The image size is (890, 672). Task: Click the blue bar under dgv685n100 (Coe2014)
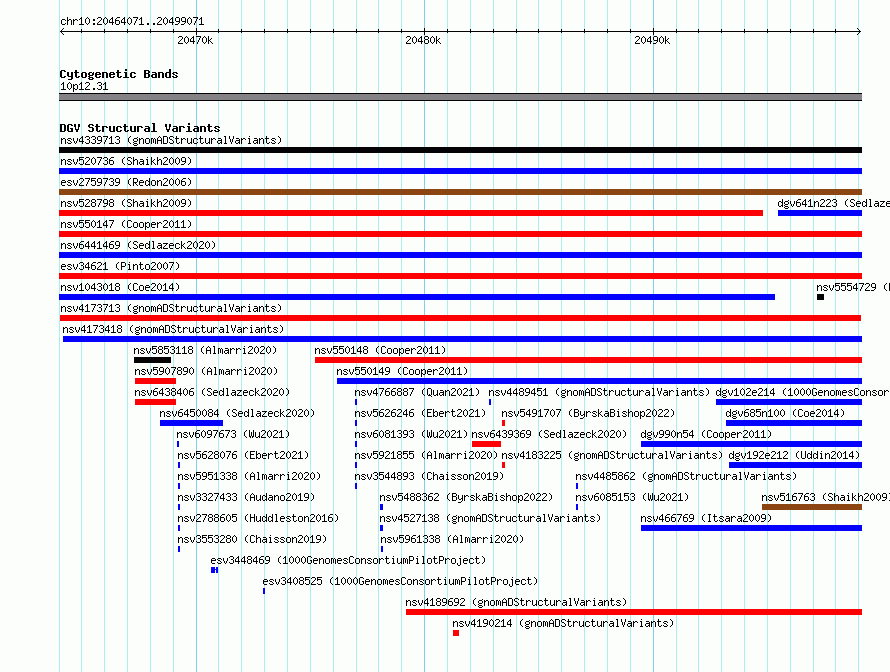pos(794,423)
